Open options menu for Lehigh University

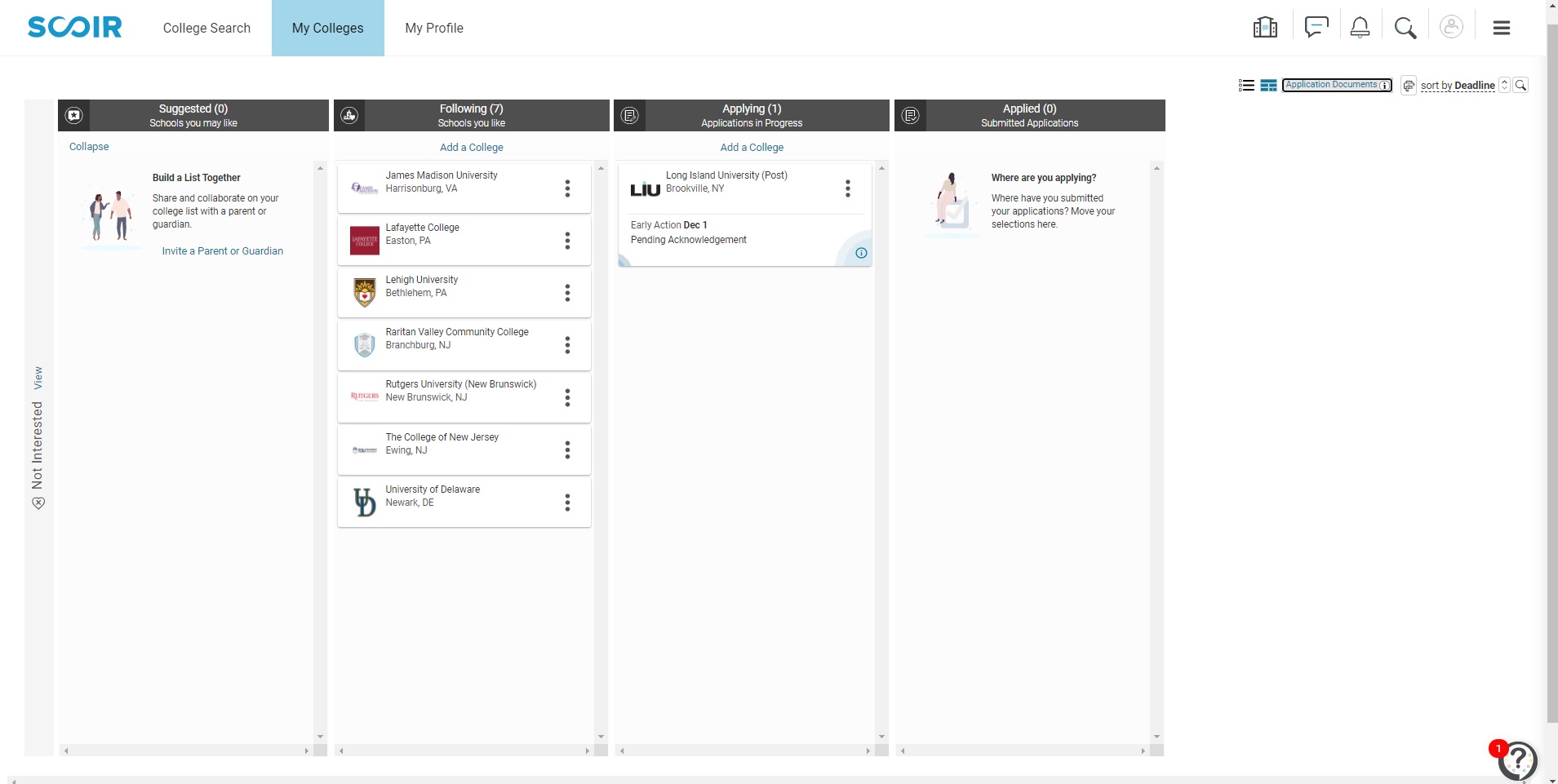tap(567, 293)
